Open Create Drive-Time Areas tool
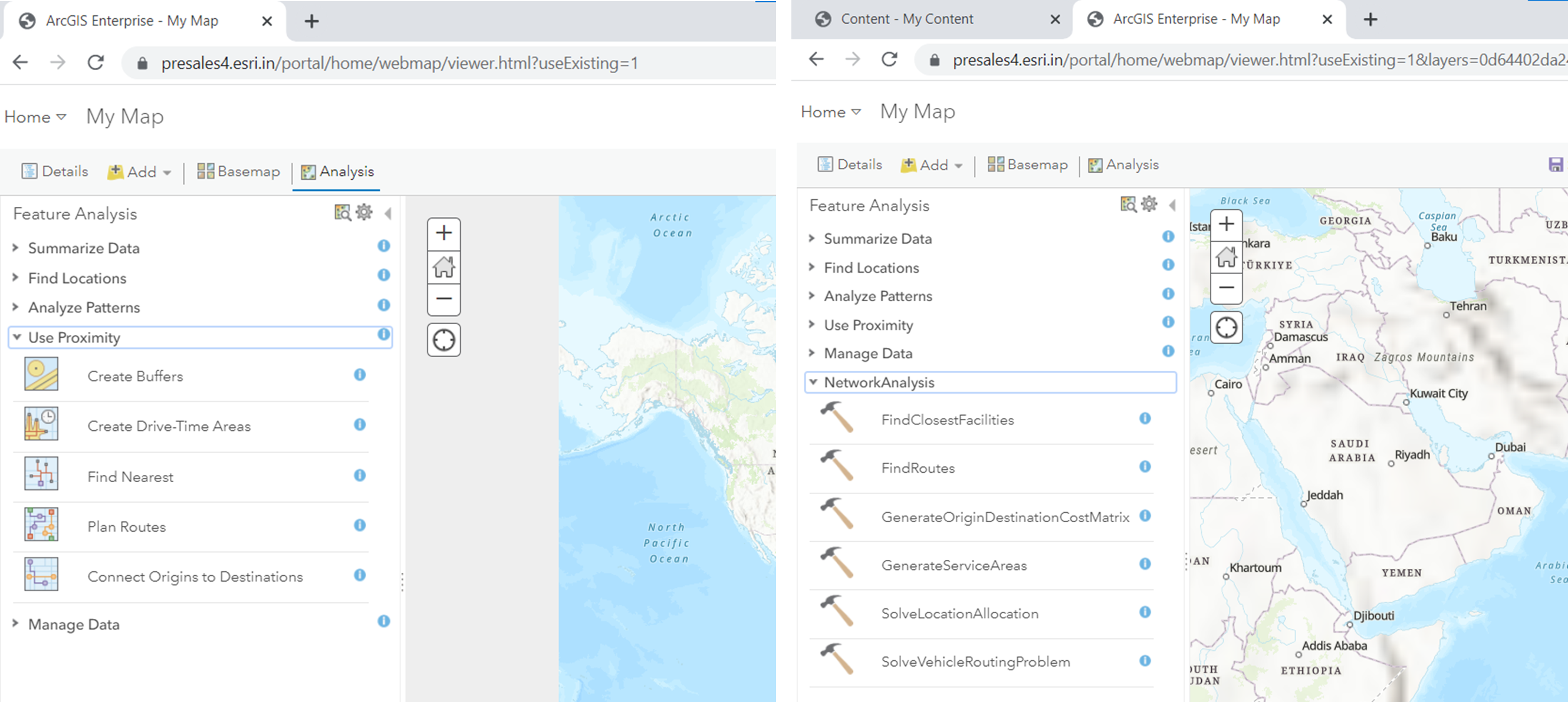Image resolution: width=1568 pixels, height=702 pixels. 169,426
